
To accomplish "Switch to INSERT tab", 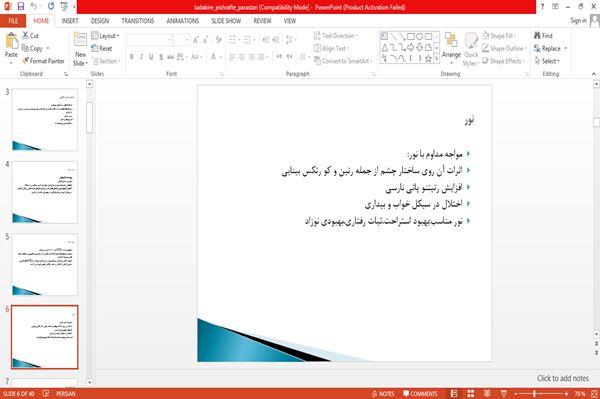I will 70,21.
